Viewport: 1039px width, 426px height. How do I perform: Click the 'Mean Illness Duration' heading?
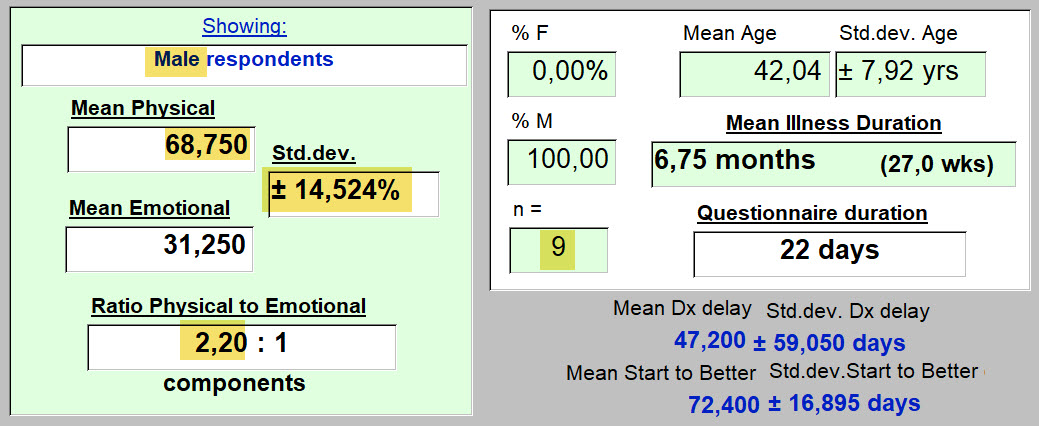(834, 123)
